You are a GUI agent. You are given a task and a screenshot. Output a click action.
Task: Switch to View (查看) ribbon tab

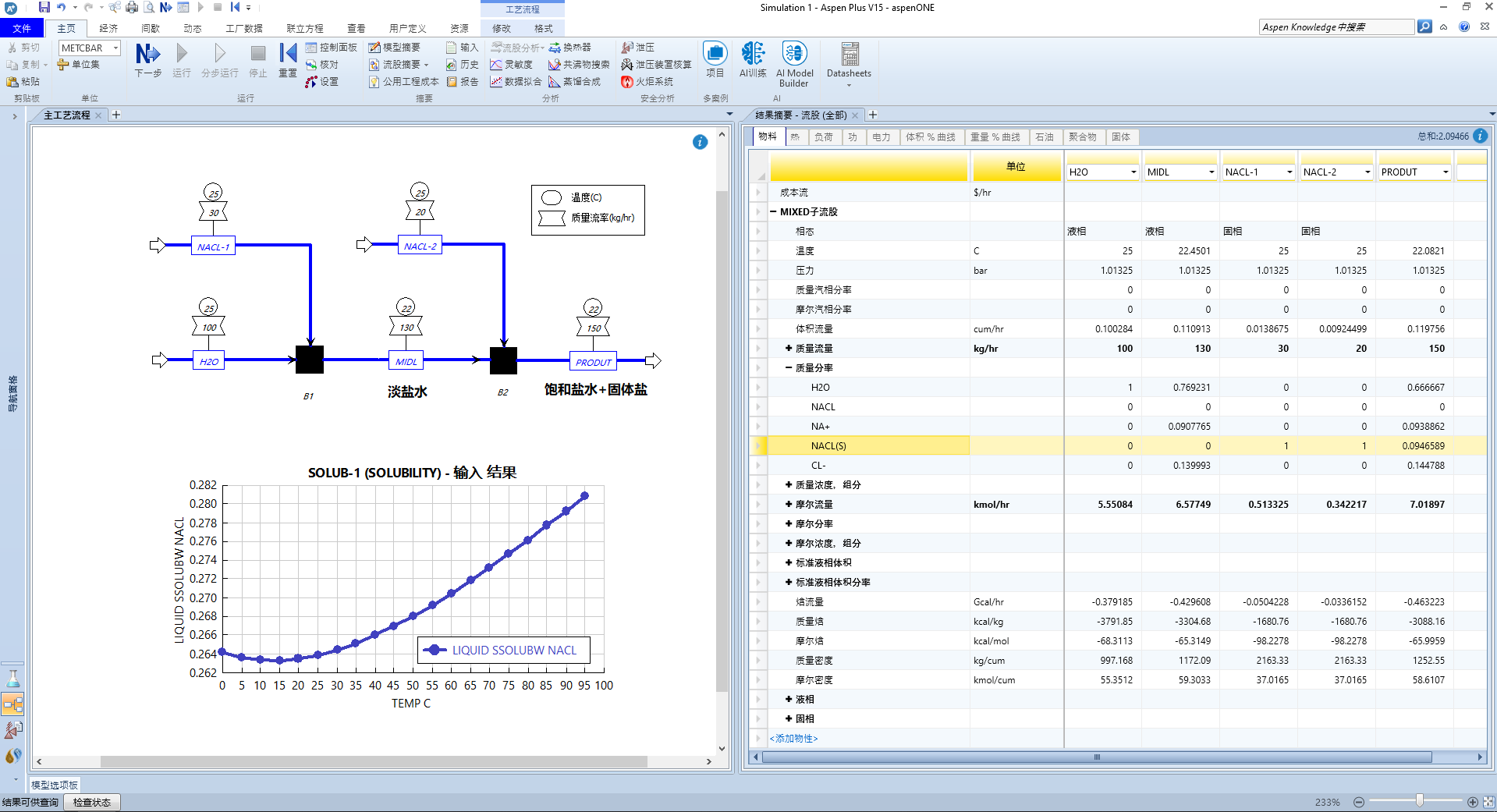tap(357, 28)
